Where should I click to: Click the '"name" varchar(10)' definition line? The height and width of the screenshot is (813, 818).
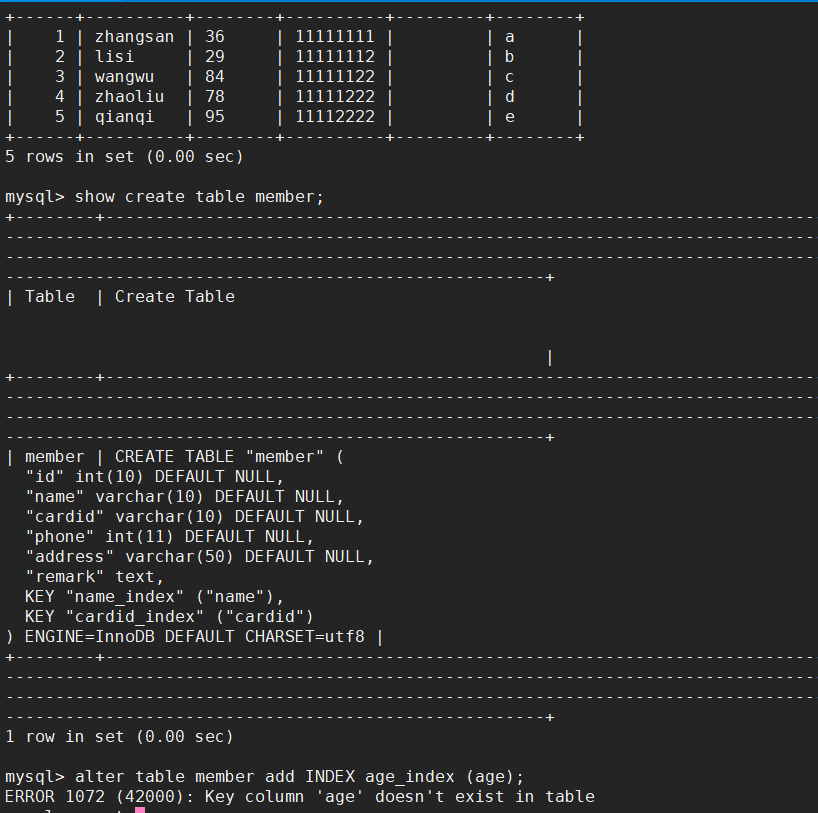point(184,496)
